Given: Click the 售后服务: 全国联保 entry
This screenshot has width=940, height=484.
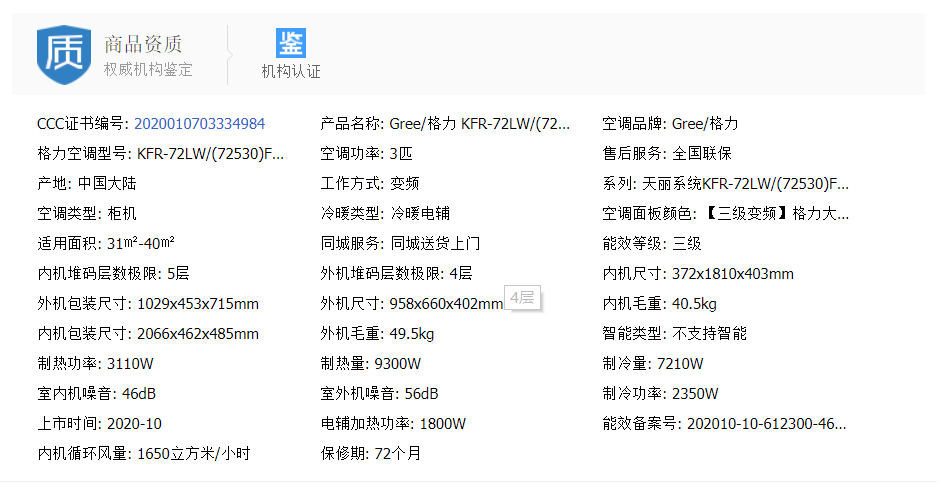Looking at the screenshot, I should (x=667, y=154).
